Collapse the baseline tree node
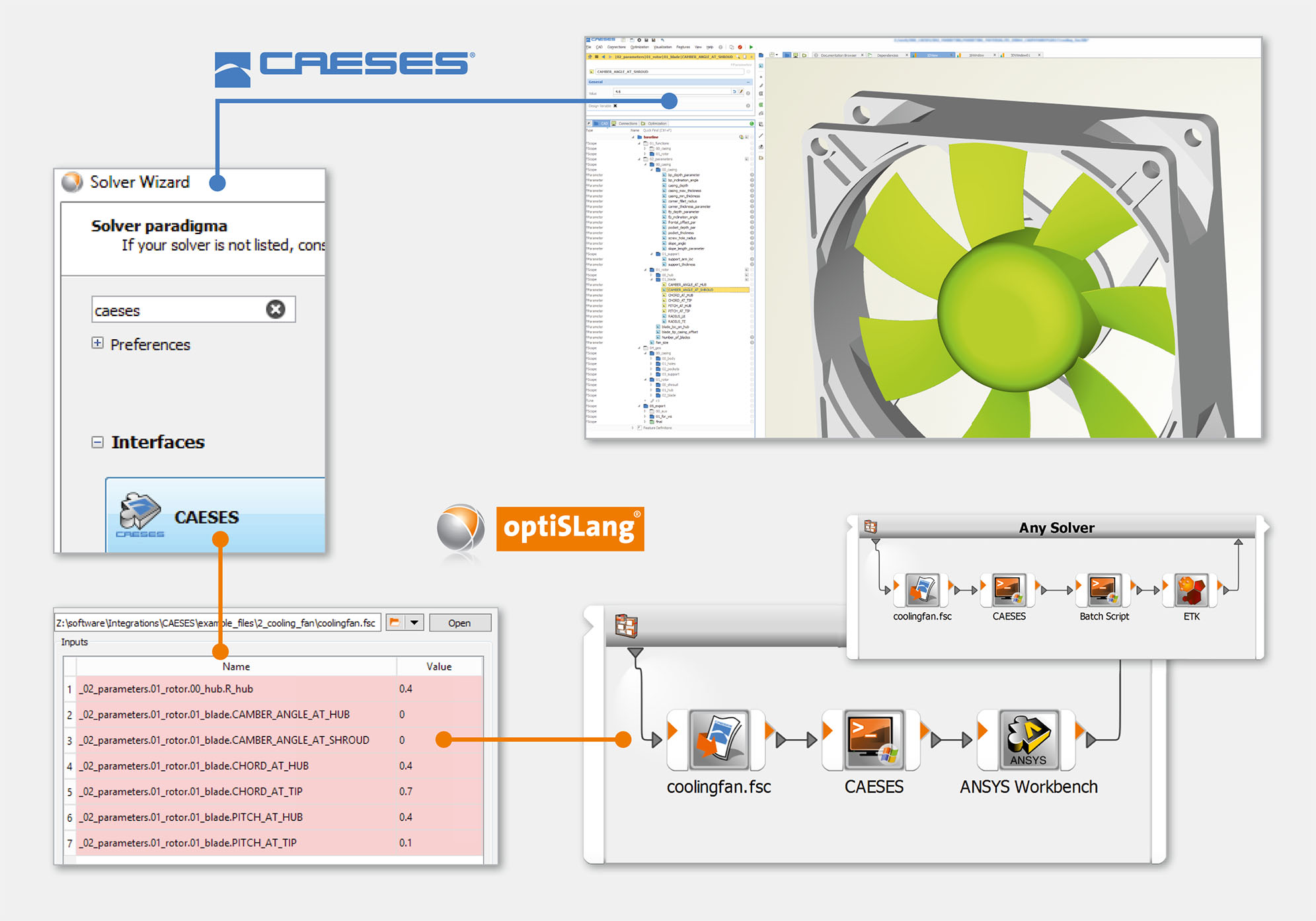This screenshot has height=921, width=1316. coord(633,138)
